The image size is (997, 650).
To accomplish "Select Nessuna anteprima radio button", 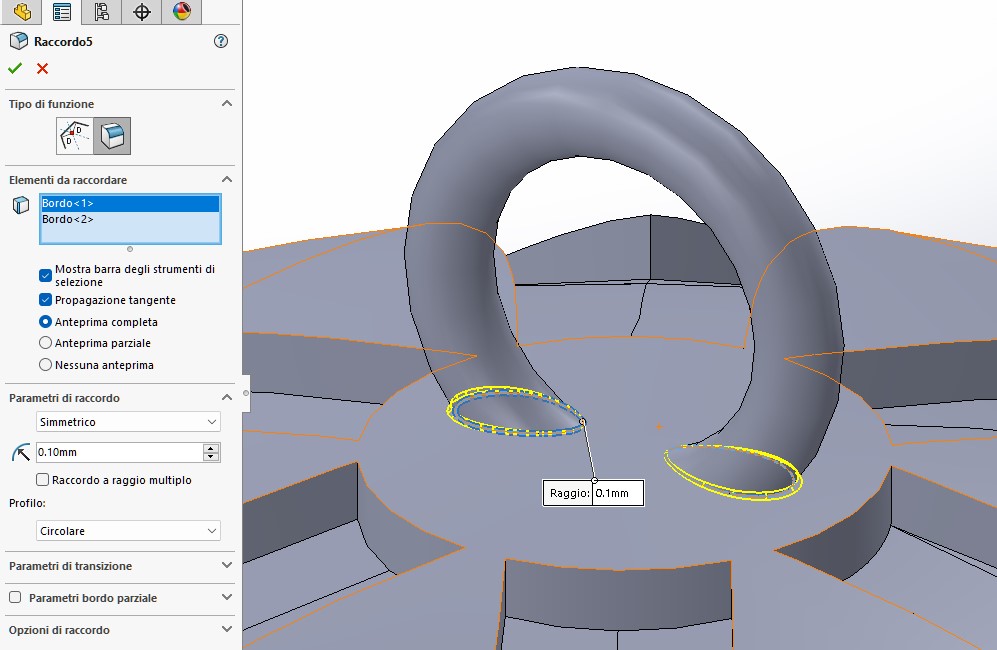I will (45, 365).
